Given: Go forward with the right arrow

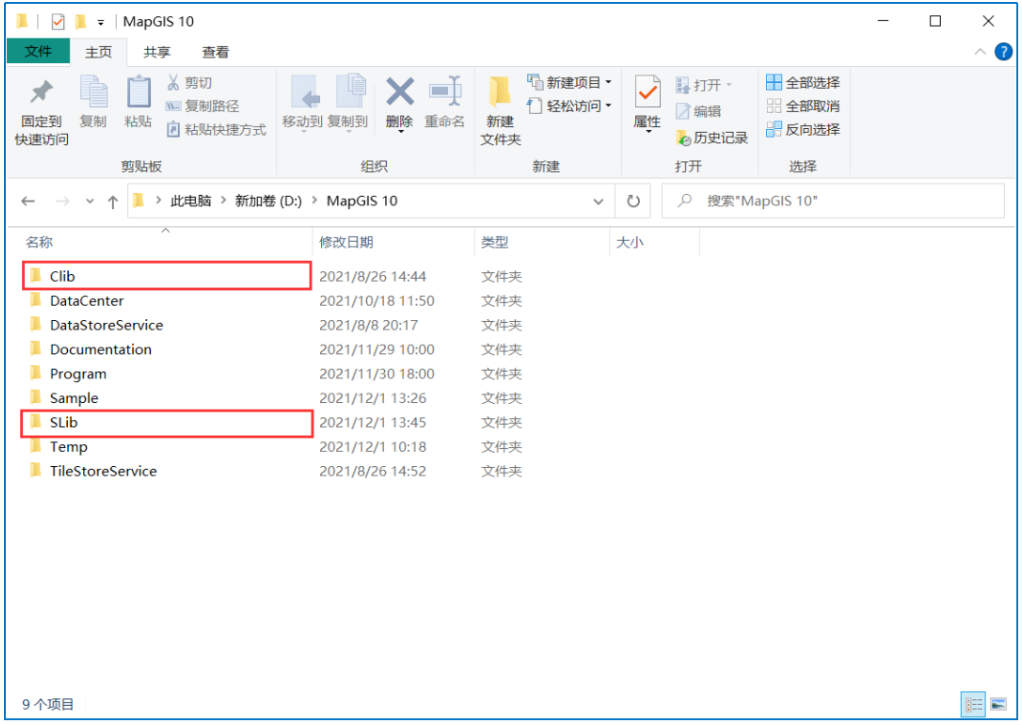Looking at the screenshot, I should pos(62,201).
